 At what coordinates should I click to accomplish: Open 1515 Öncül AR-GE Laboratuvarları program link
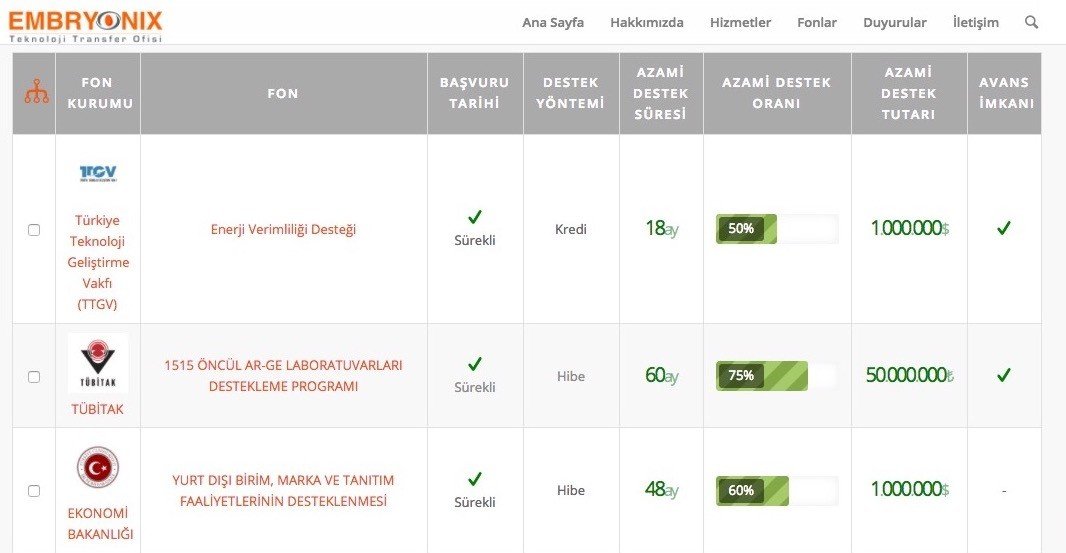(x=283, y=376)
